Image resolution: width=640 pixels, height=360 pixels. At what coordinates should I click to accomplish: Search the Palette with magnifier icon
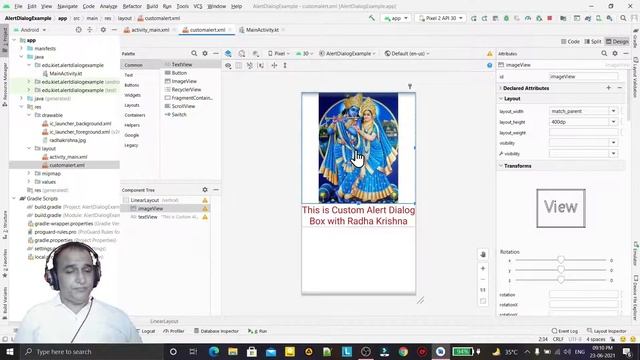tap(194, 53)
